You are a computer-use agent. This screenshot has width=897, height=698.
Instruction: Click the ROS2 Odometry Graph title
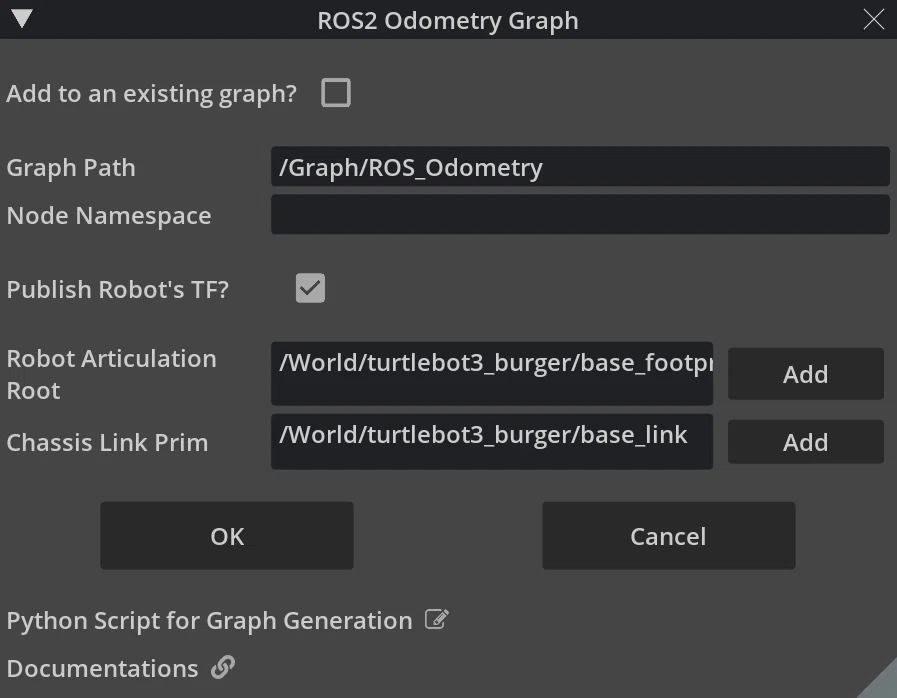point(448,21)
